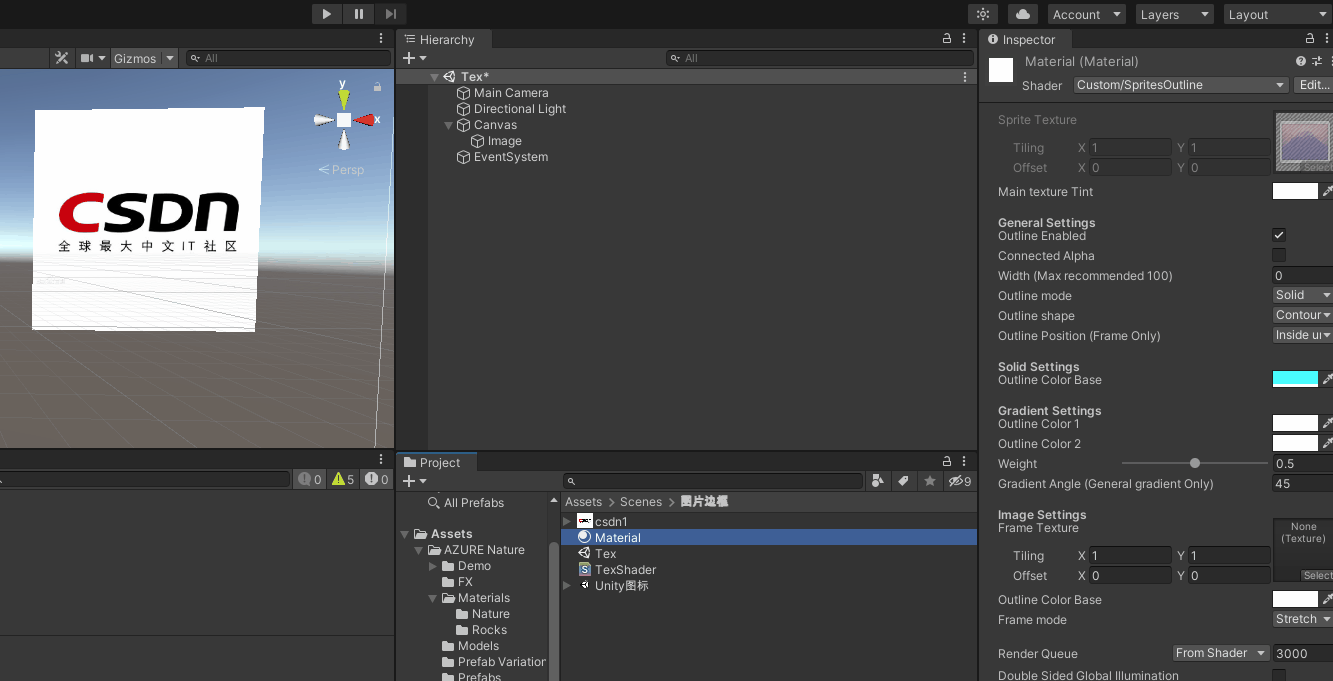Collapse the Canvas object in Hierarchy
The image size is (1333, 681).
point(449,125)
